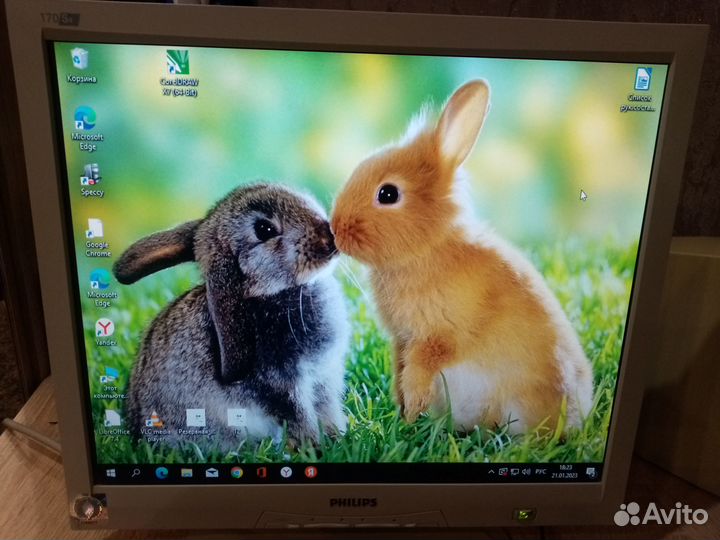Open the Mail app in the taskbar

coord(212,472)
